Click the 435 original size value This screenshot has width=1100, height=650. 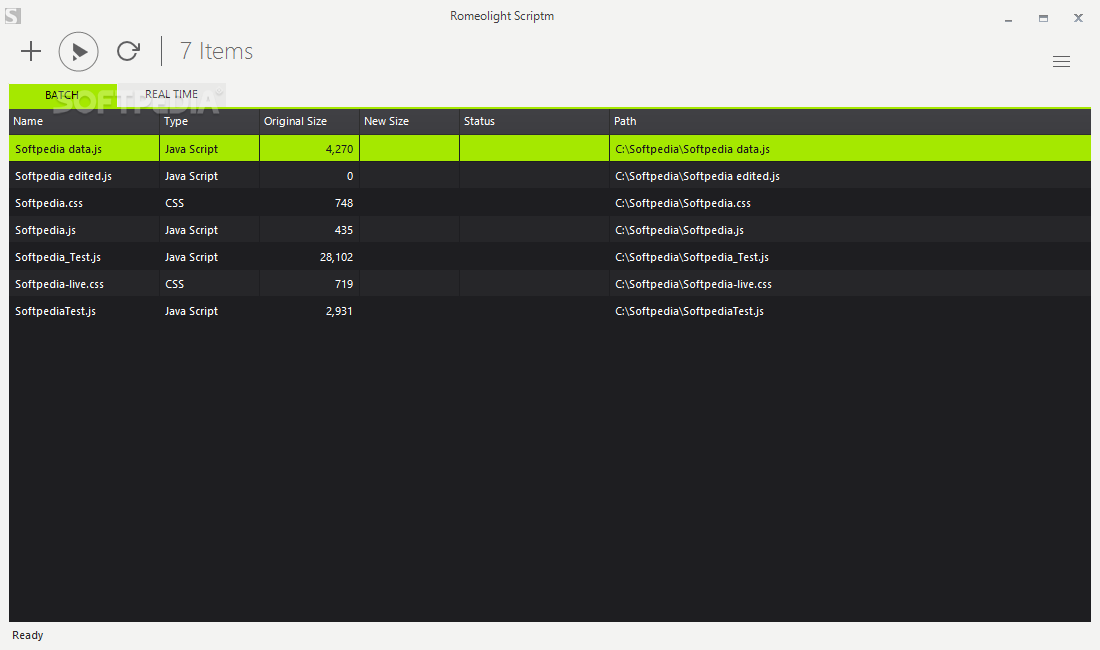pyautogui.click(x=344, y=230)
